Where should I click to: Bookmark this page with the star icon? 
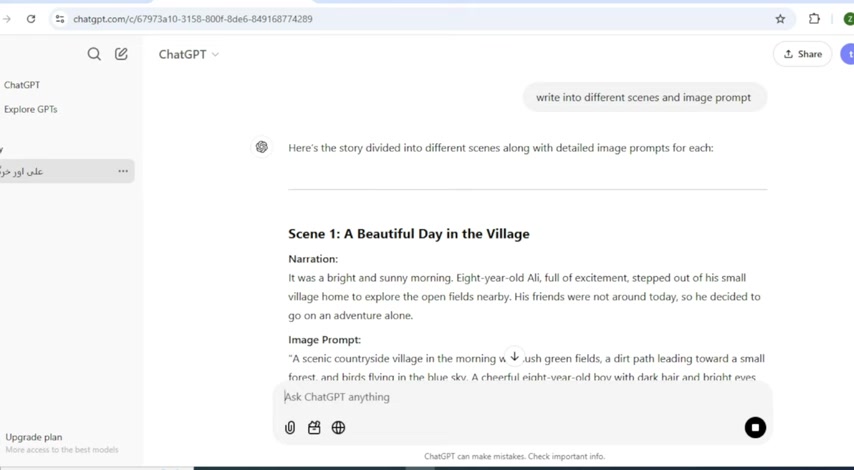point(780,19)
